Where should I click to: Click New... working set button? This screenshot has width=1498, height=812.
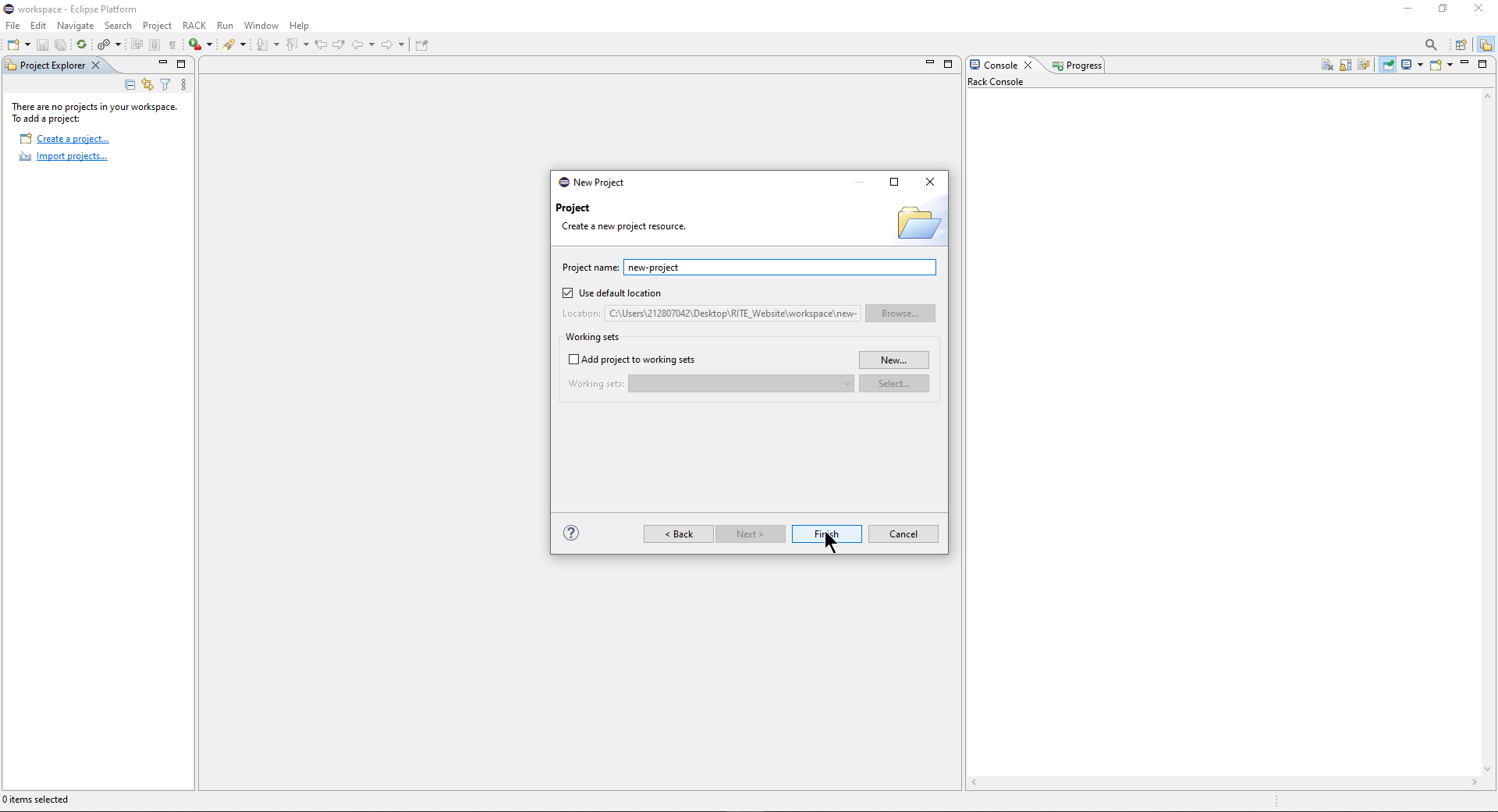(894, 360)
